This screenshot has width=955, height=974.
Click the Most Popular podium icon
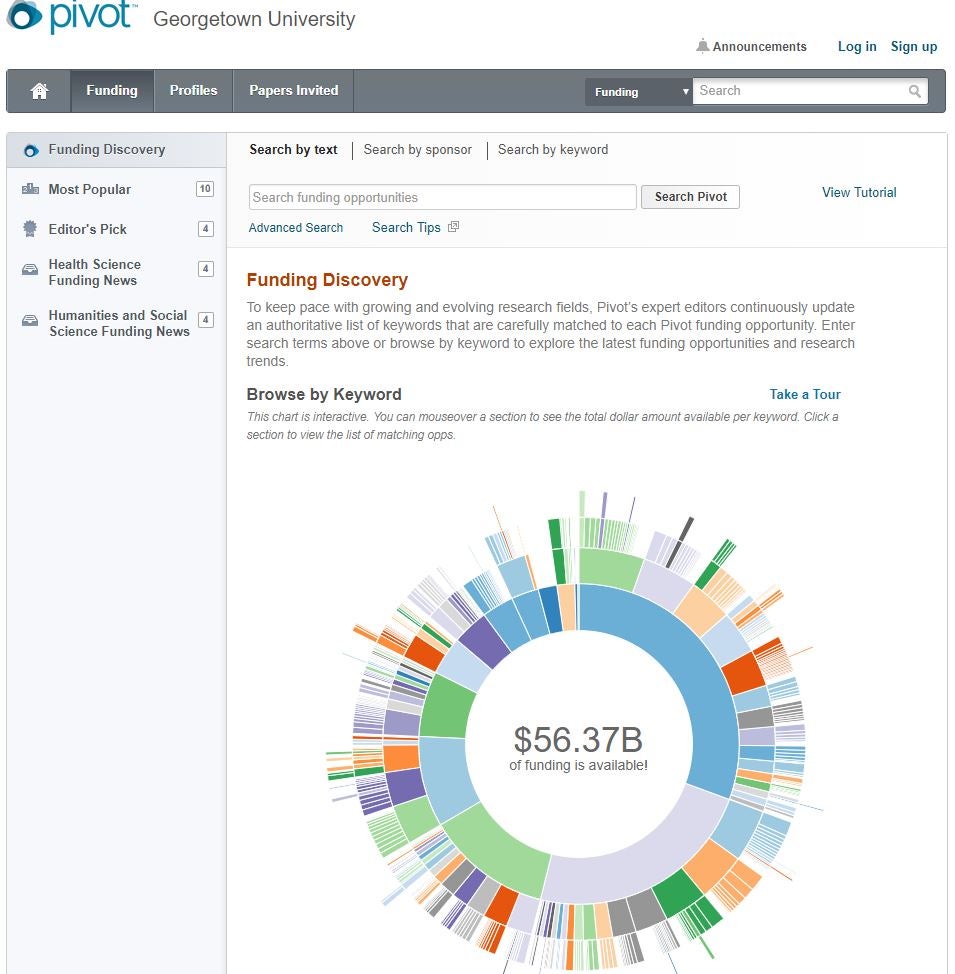click(30, 189)
